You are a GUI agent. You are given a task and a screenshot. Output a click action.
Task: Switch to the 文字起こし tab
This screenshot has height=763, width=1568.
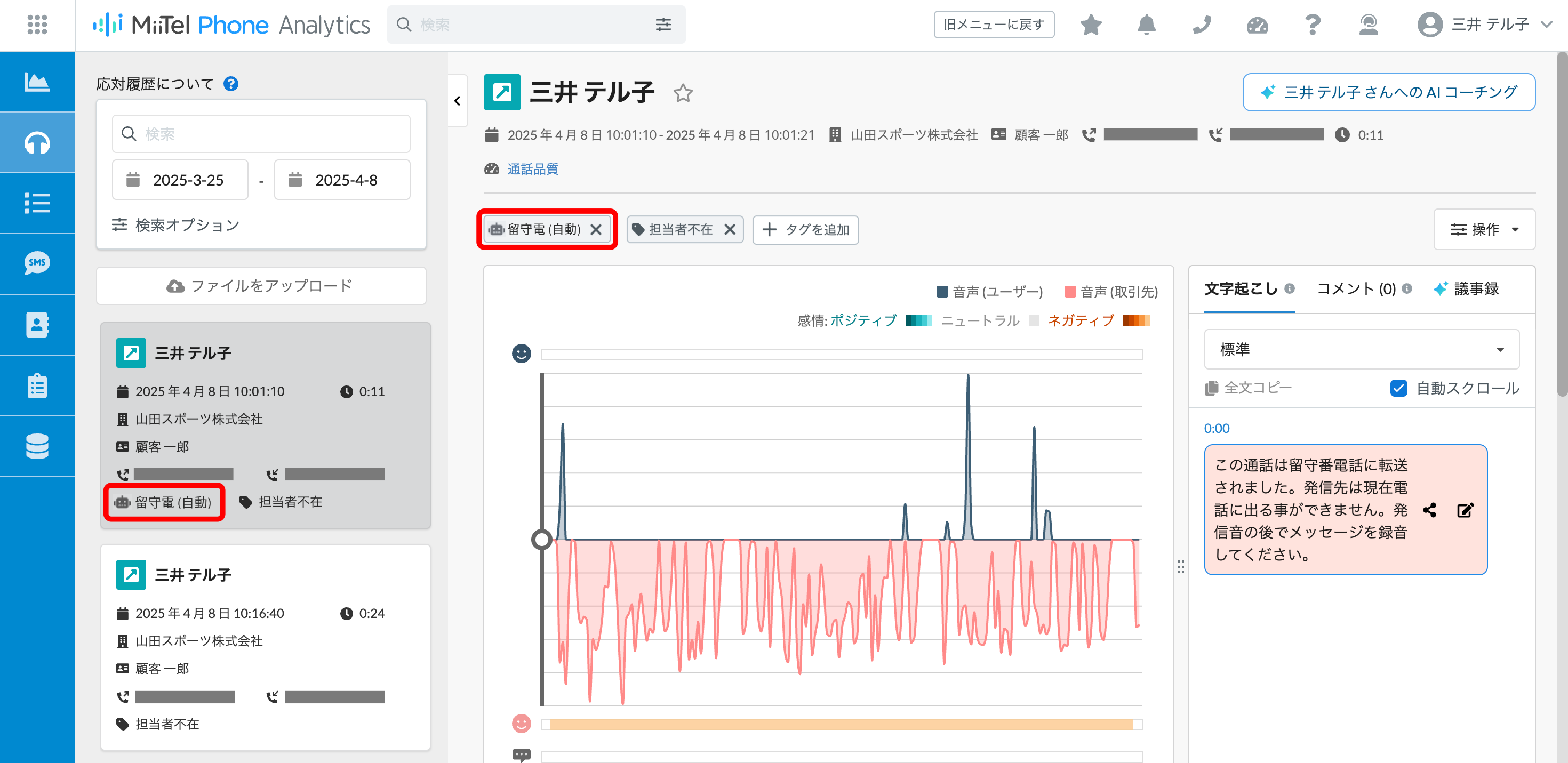click(x=1241, y=289)
